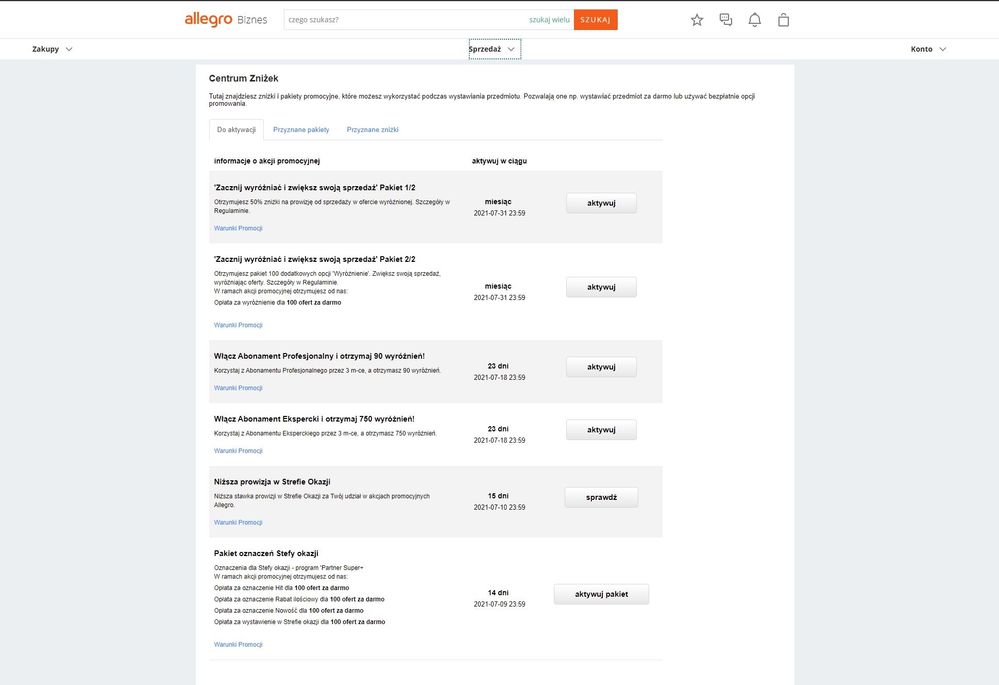999x685 pixels.
Task: Activate Abonament Profesjonalny 90 wyróżnień offer
Action: [601, 367]
